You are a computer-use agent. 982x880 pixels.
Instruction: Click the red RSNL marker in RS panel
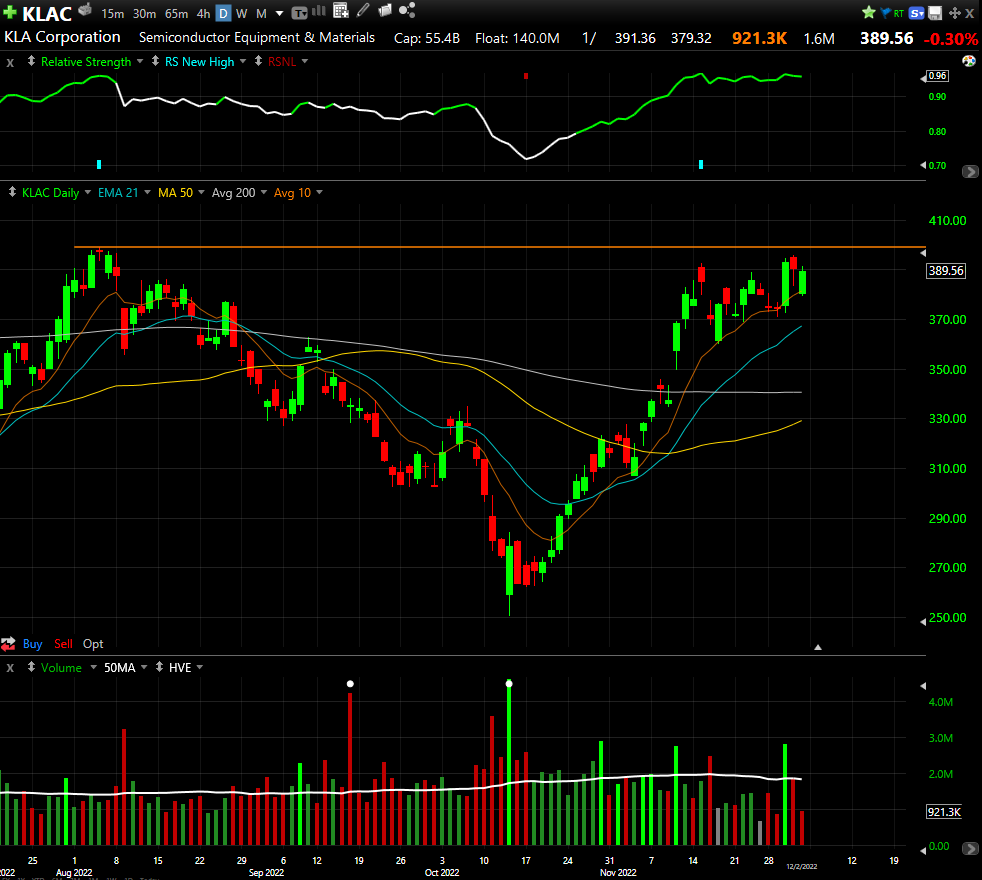click(526, 76)
